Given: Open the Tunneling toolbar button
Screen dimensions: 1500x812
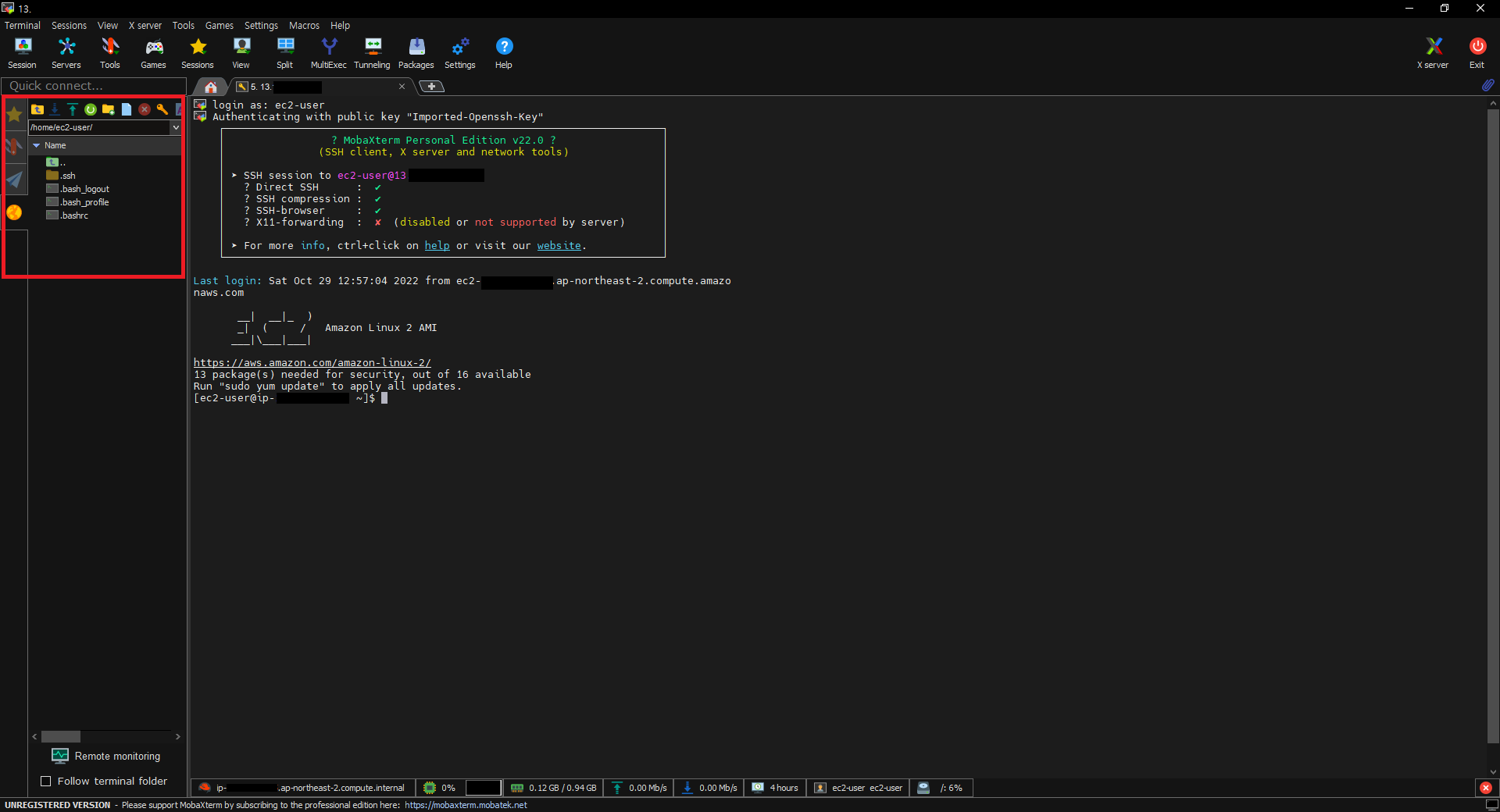Looking at the screenshot, I should point(373,53).
